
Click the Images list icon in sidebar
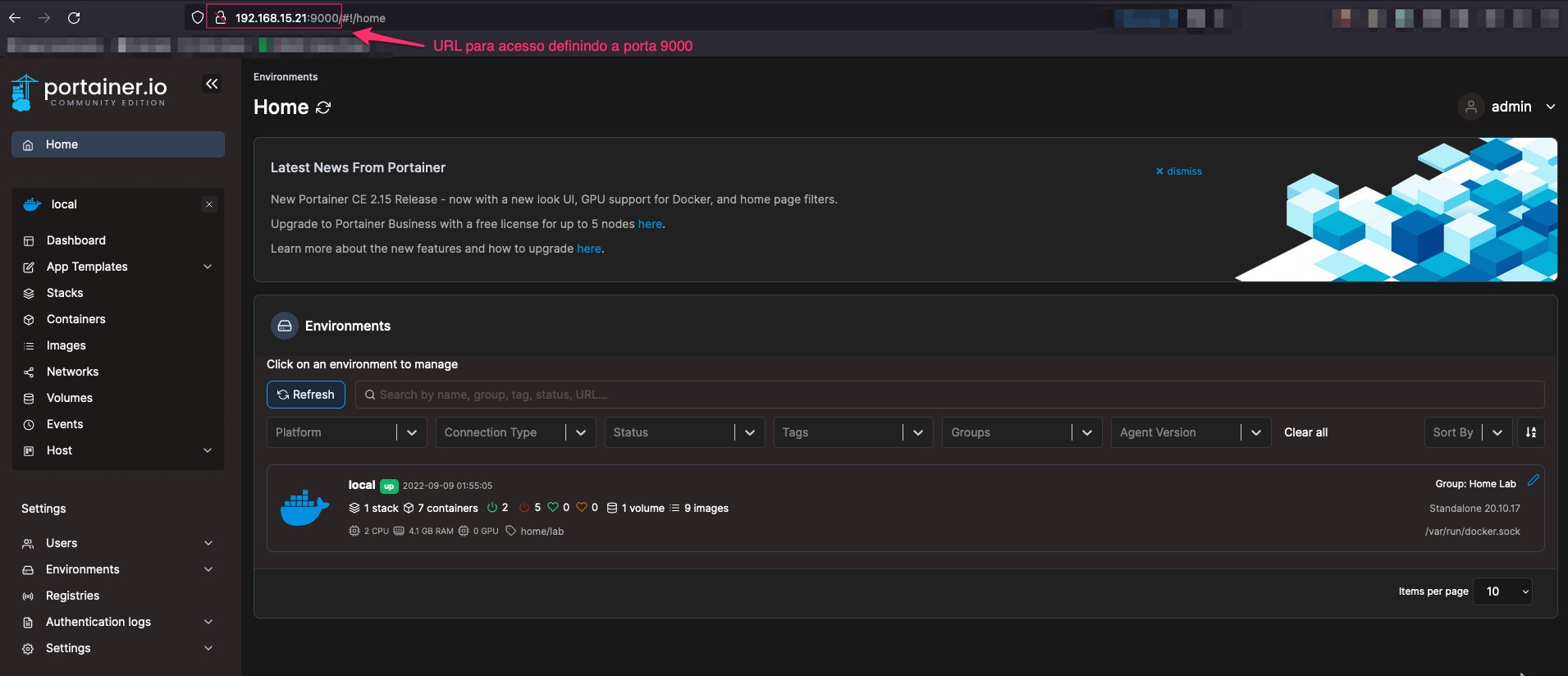(29, 346)
